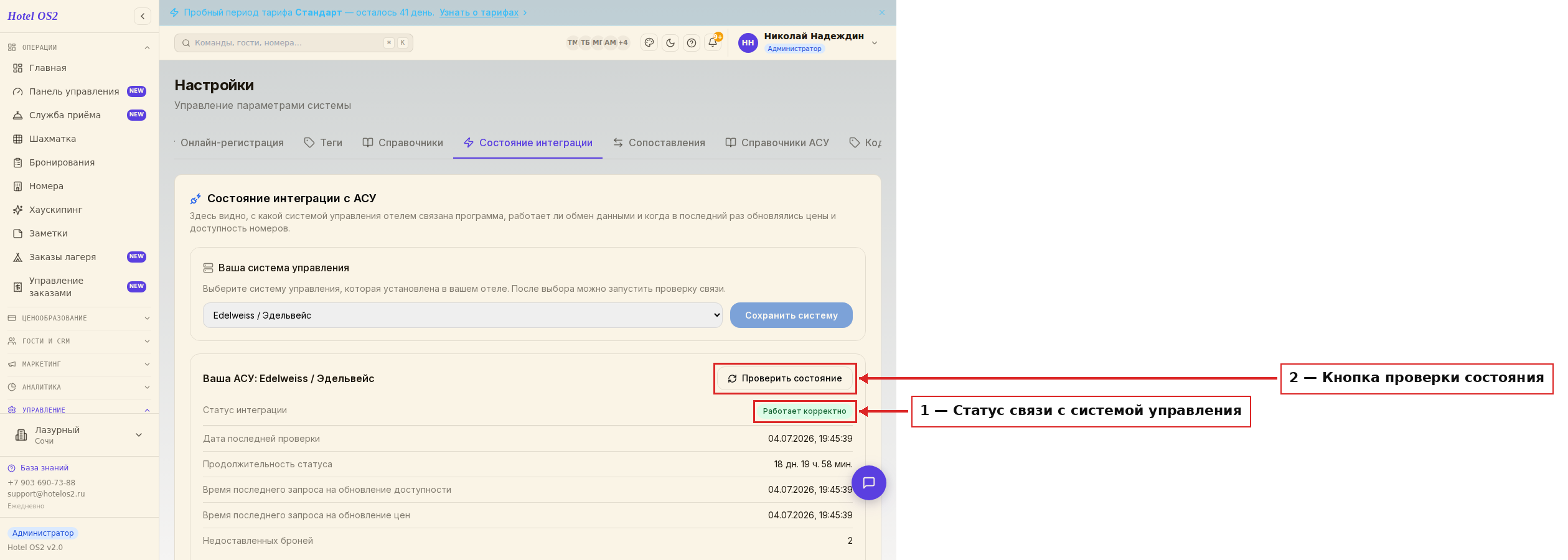Open the Узнать о тарифах link

[479, 12]
